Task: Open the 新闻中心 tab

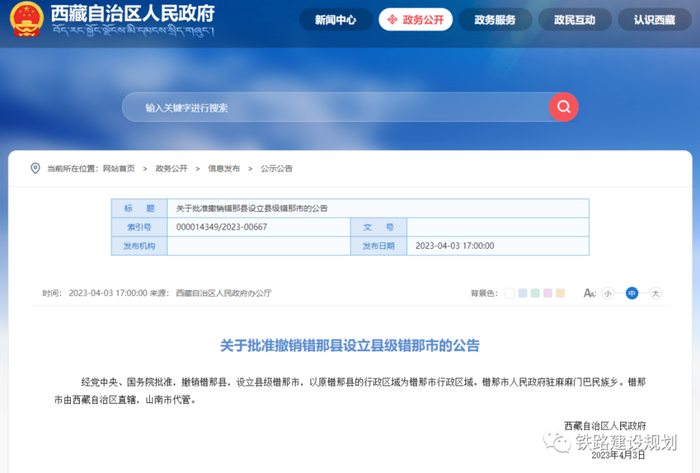Action: pyautogui.click(x=336, y=20)
